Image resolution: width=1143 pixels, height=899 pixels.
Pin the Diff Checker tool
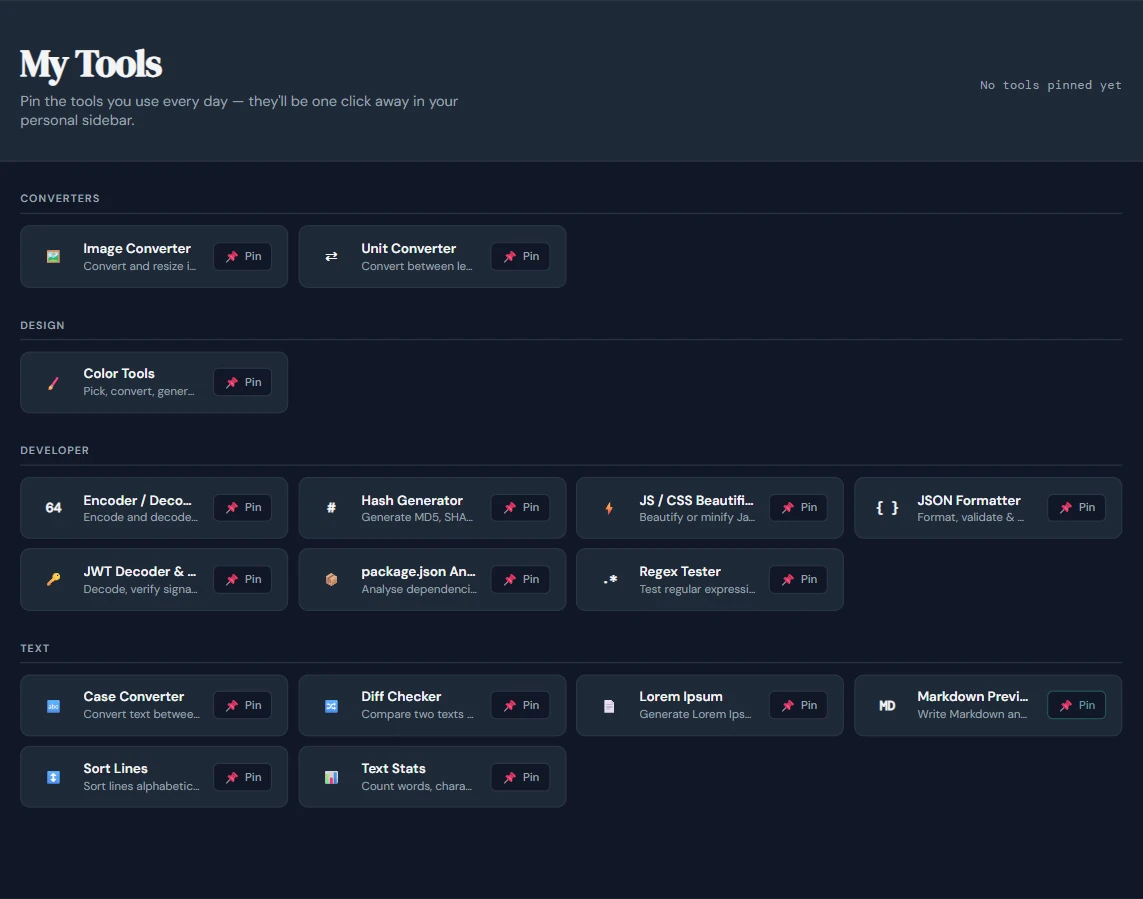coord(520,705)
